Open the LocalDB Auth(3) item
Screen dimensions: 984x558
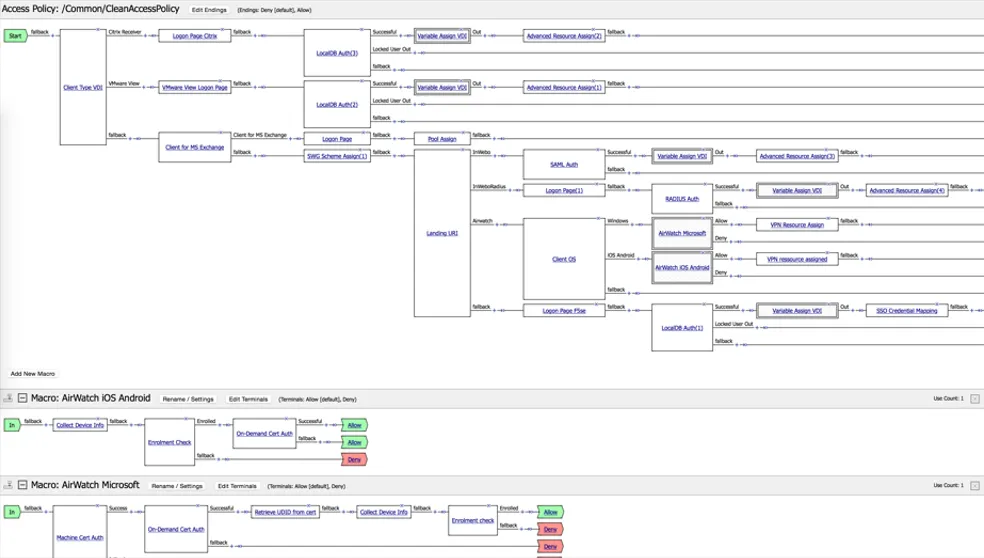coord(337,53)
